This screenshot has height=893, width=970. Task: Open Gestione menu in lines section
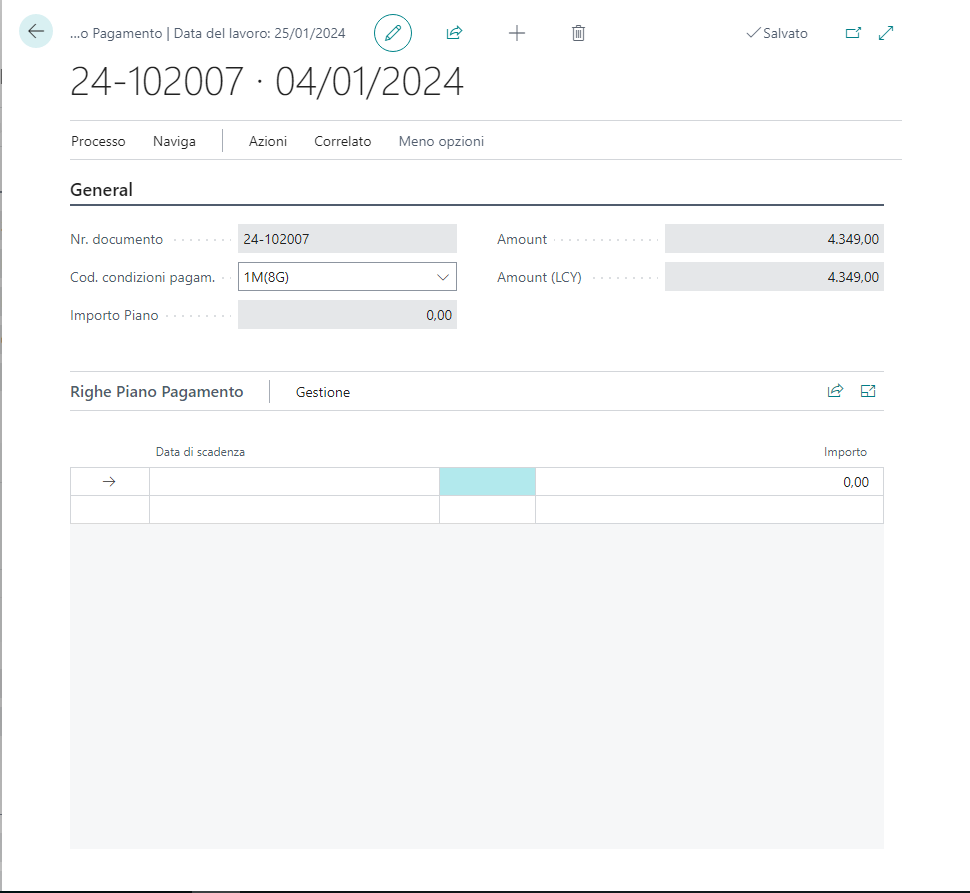[x=323, y=392]
